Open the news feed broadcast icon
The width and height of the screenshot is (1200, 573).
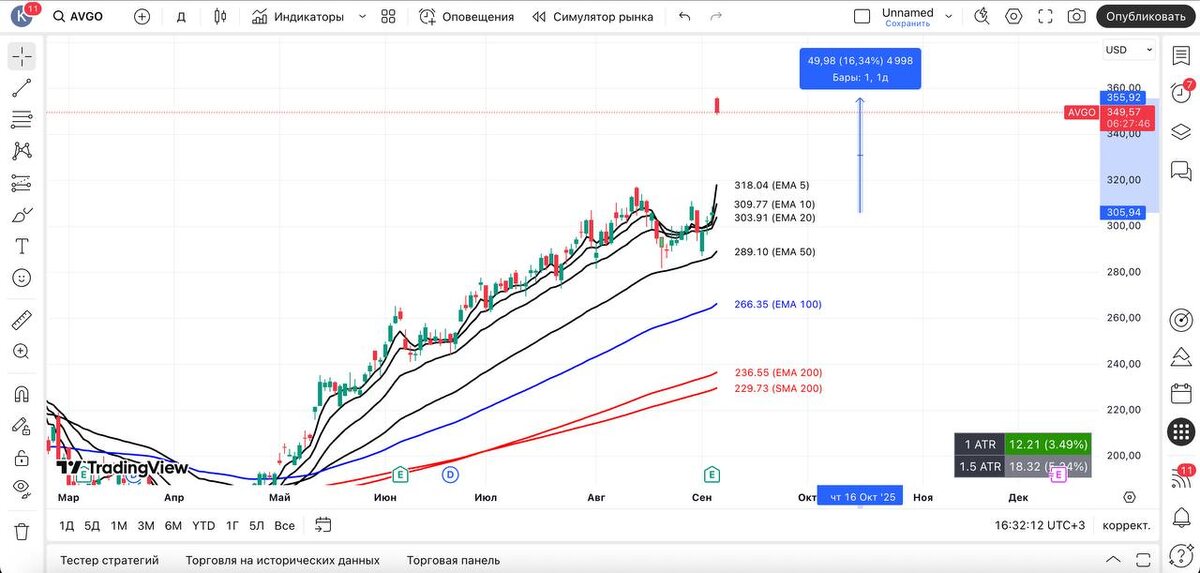pos(1181,478)
